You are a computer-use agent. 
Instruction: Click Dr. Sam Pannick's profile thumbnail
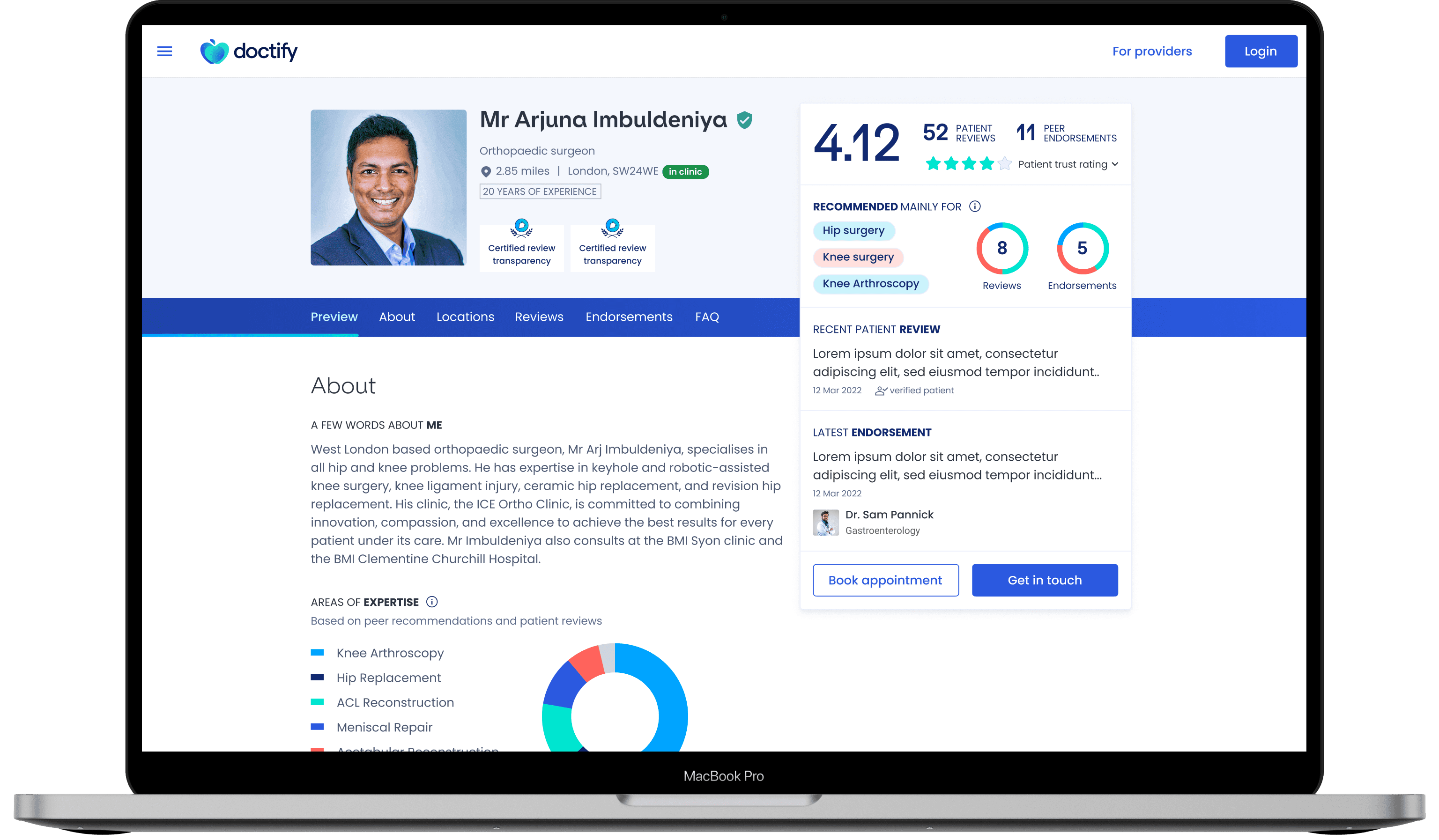point(825,522)
